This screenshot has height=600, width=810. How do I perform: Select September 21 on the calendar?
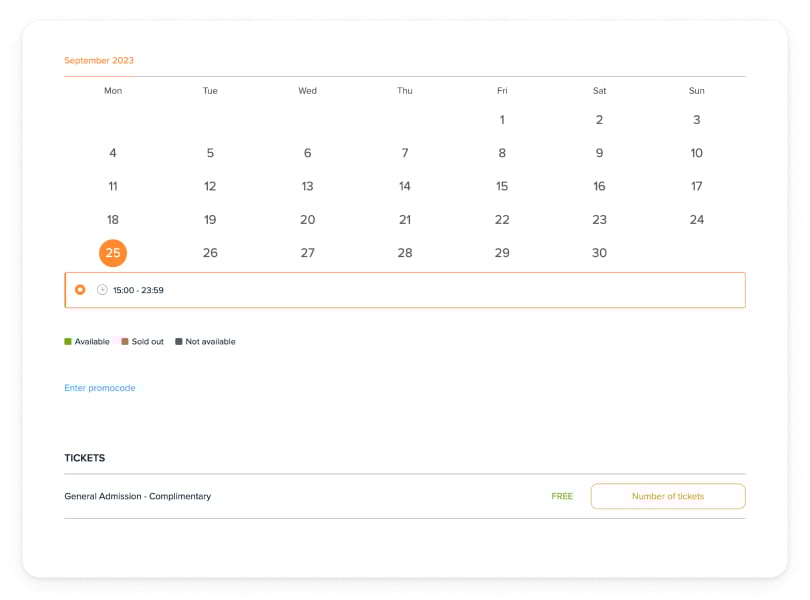405,220
